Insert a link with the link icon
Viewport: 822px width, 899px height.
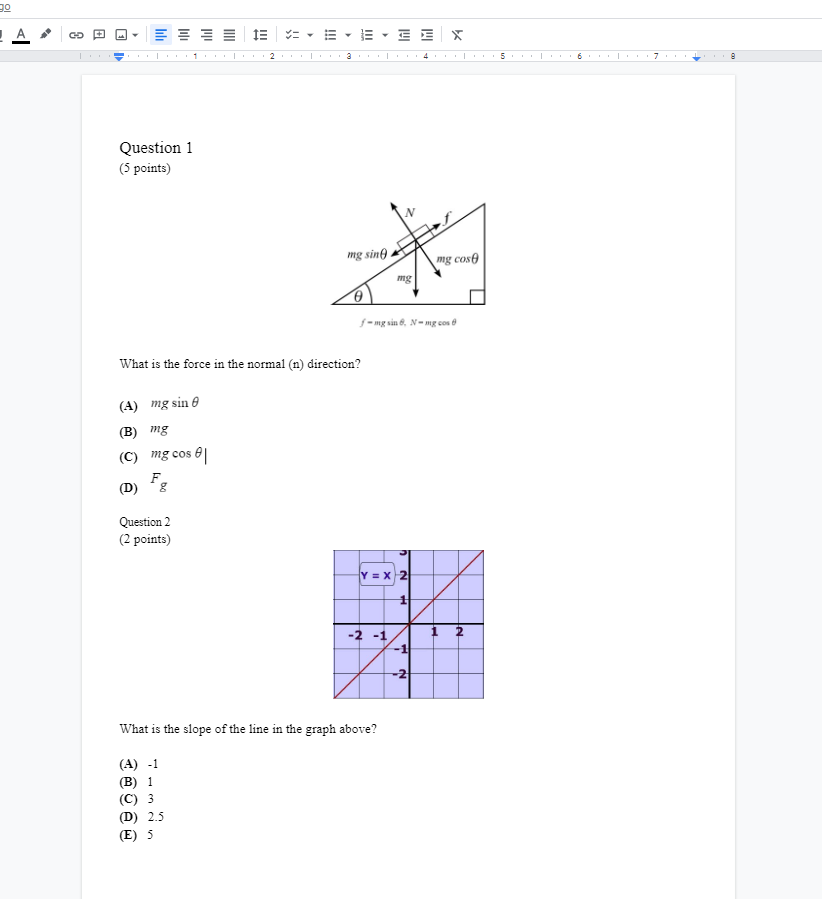point(76,35)
